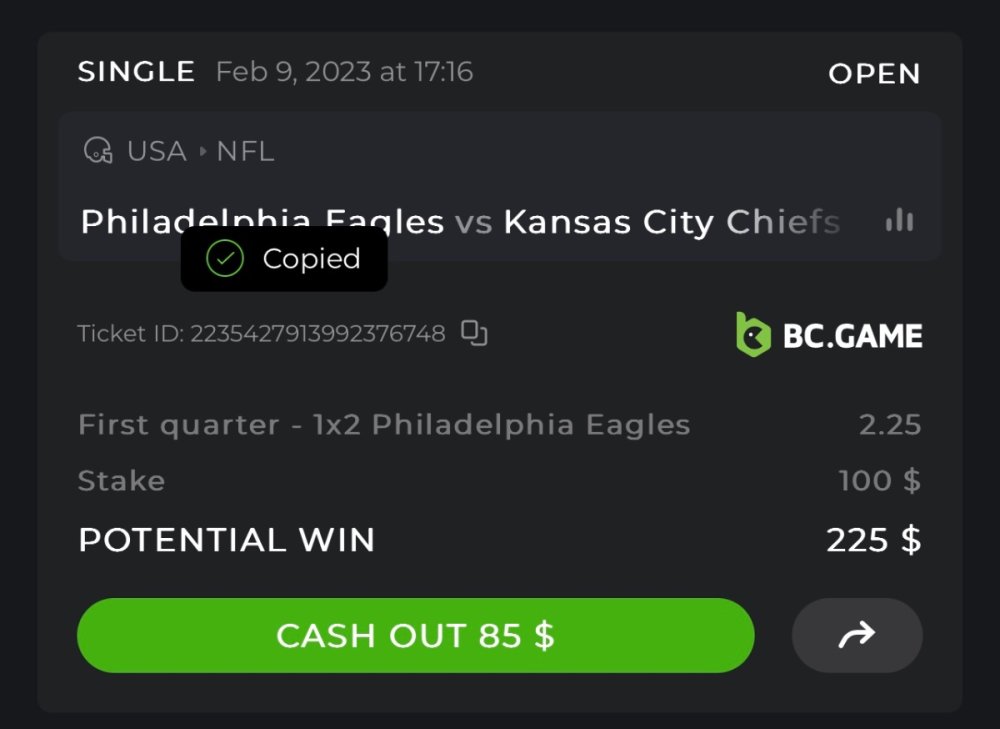
Task: Open the USA country breadcrumb
Action: (157, 152)
